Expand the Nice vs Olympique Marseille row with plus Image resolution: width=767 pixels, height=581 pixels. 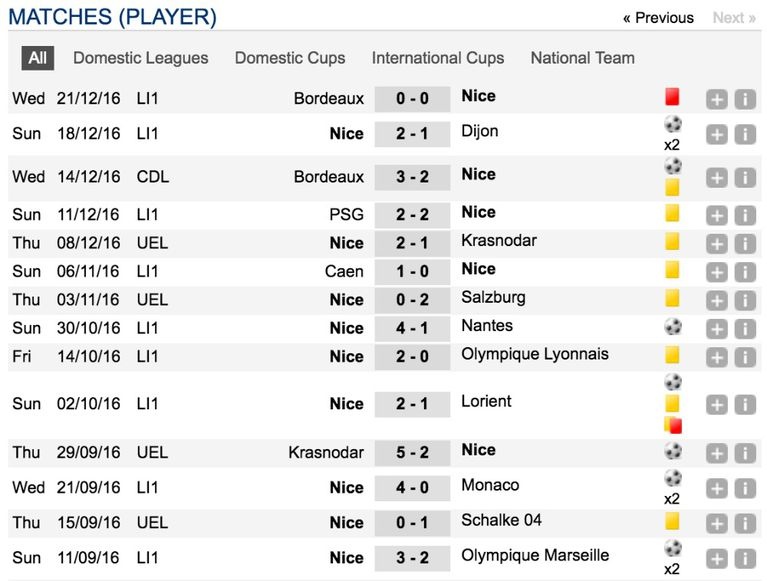[716, 559]
